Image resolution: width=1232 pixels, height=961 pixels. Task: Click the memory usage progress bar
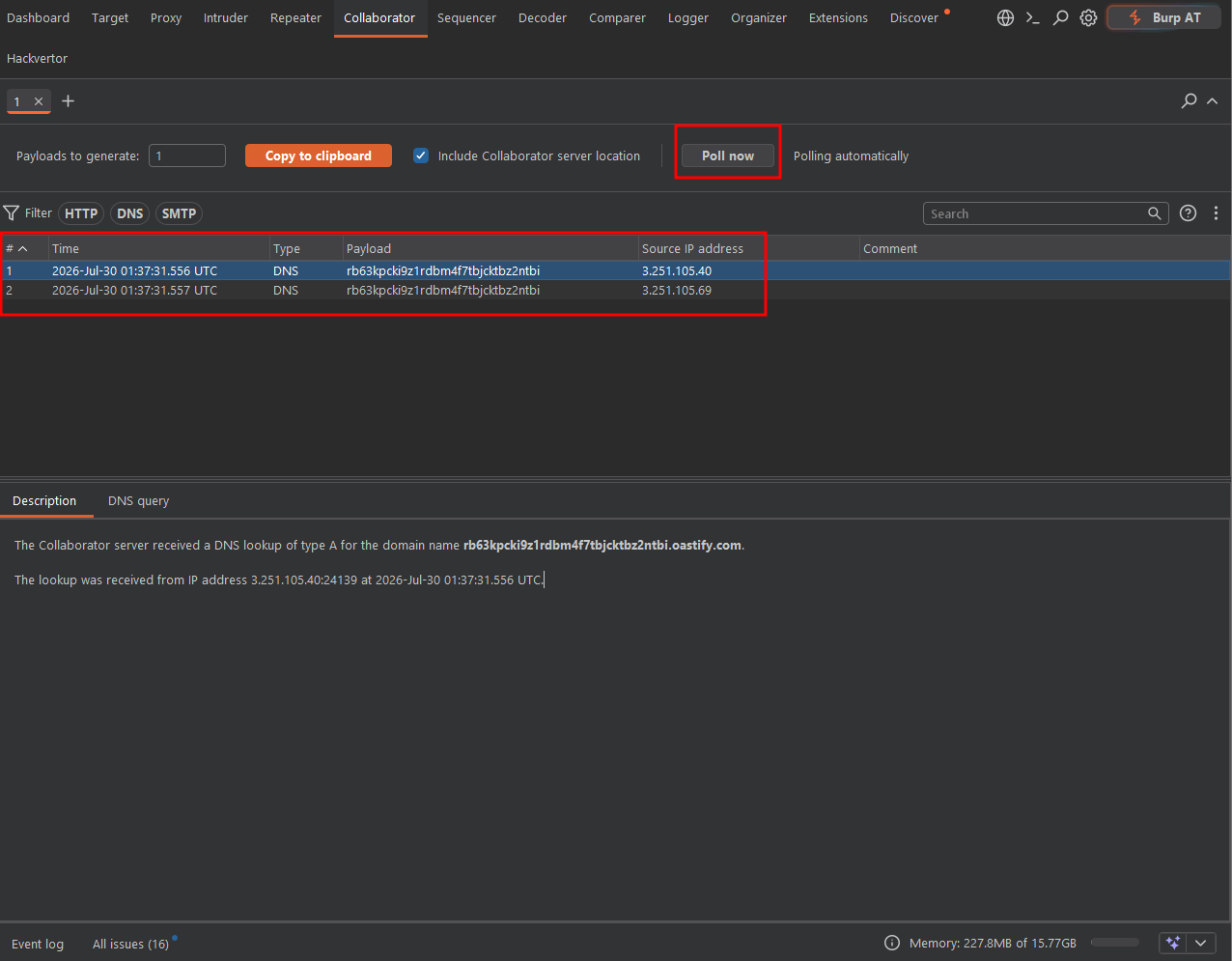click(x=1115, y=943)
